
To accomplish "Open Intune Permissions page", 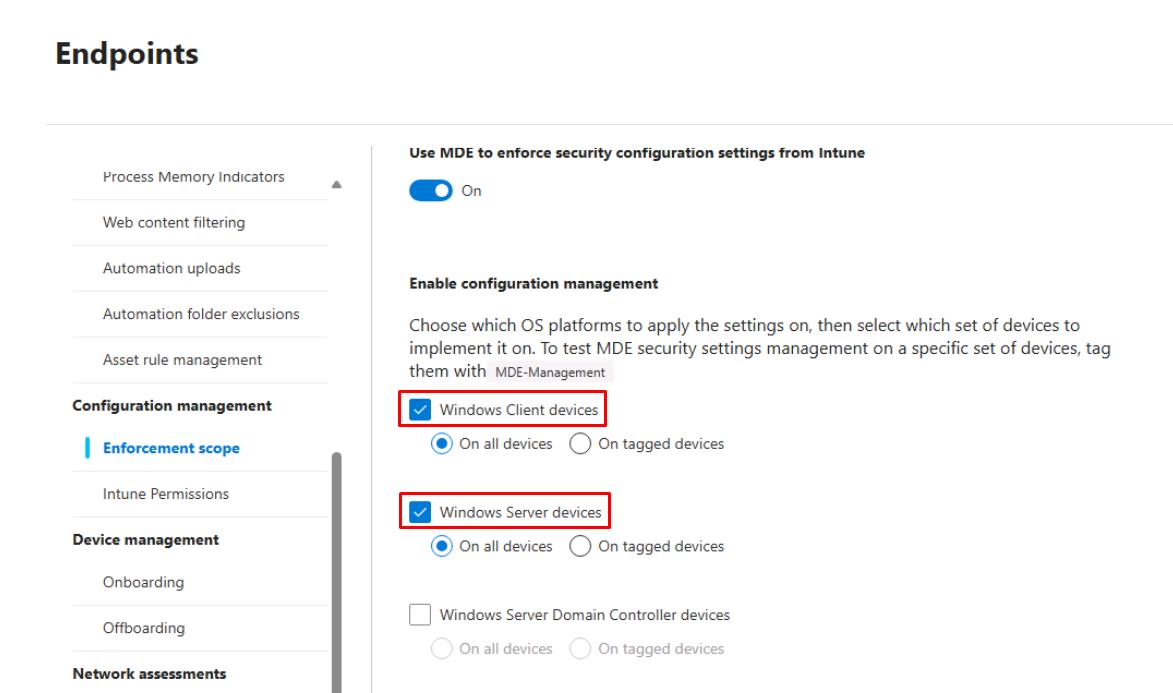I will click(x=165, y=494).
